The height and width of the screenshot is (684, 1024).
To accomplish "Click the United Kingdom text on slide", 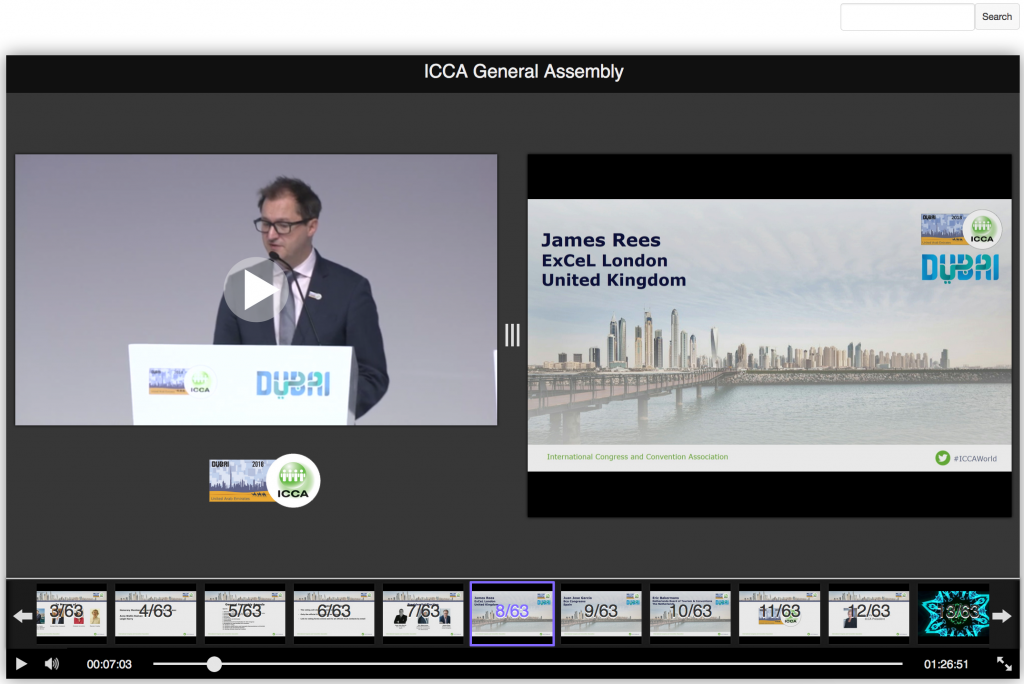I will coord(614,280).
